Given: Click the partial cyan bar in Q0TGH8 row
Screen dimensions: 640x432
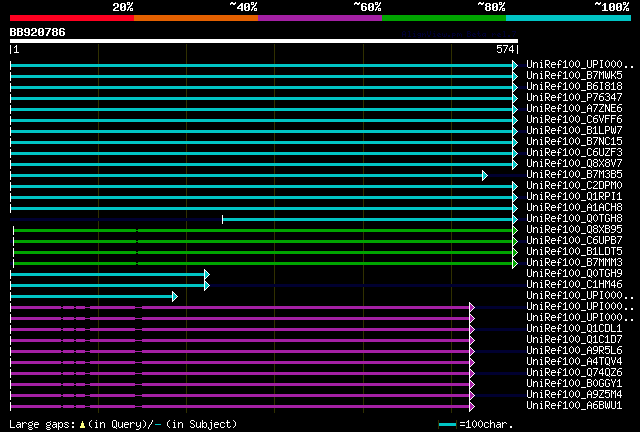Looking at the screenshot, I should pos(367,220).
